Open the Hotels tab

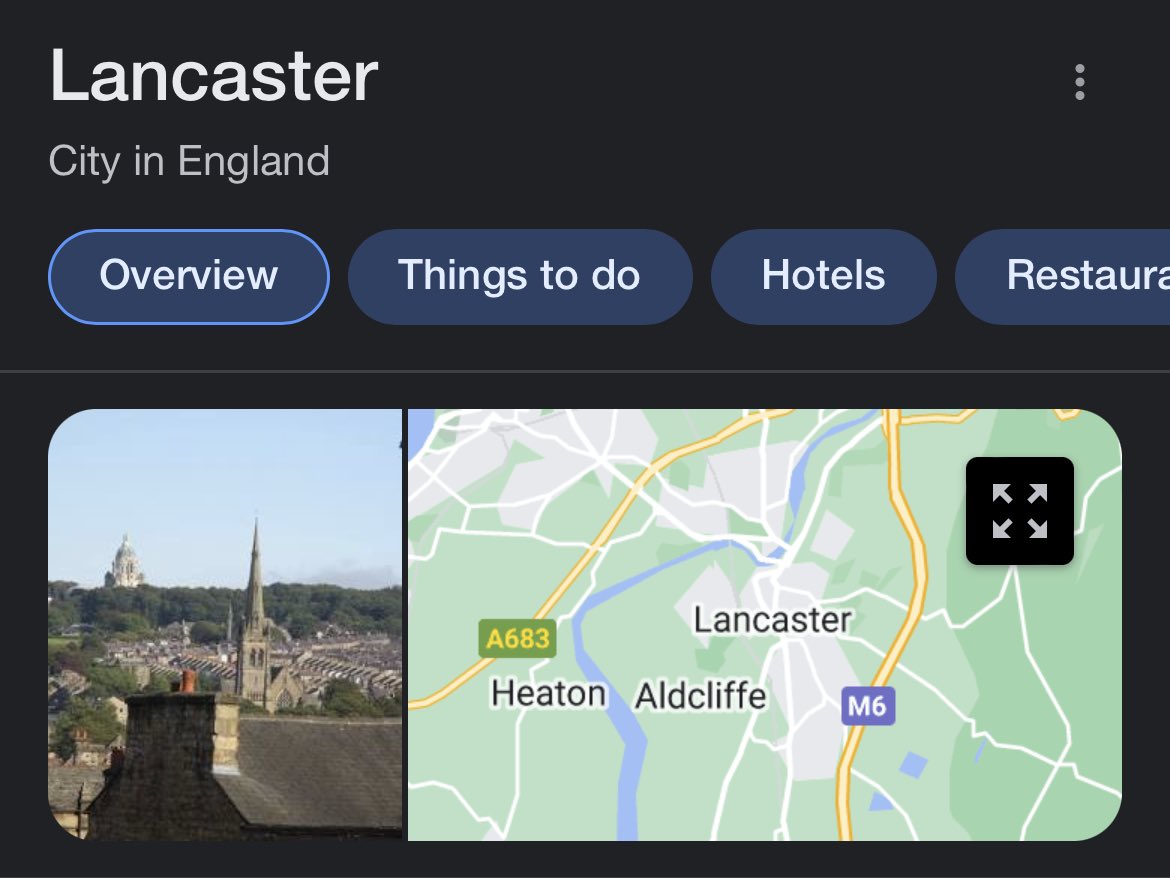[x=823, y=276]
